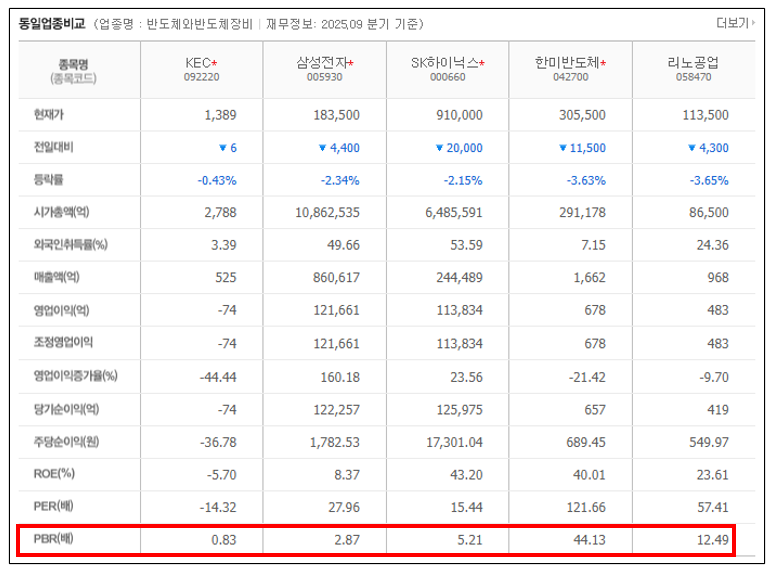
Task: Select 리노공업 current price 113,500
Action: pos(705,115)
